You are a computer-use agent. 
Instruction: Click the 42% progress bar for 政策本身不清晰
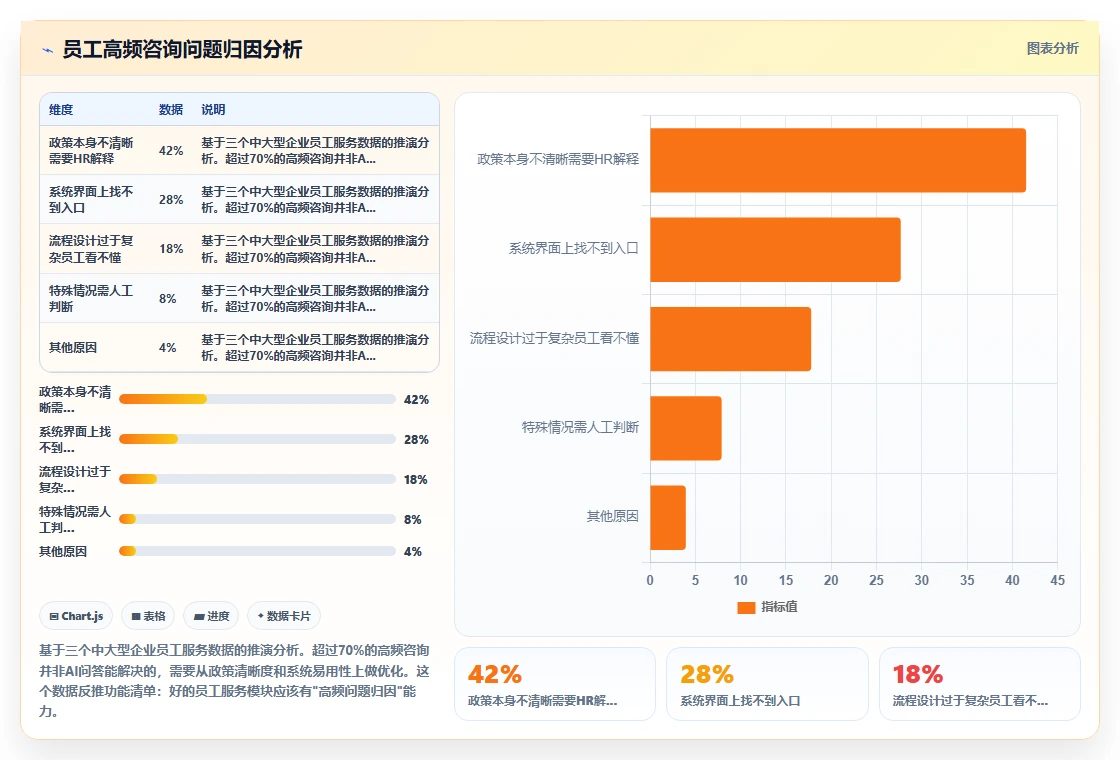(257, 399)
